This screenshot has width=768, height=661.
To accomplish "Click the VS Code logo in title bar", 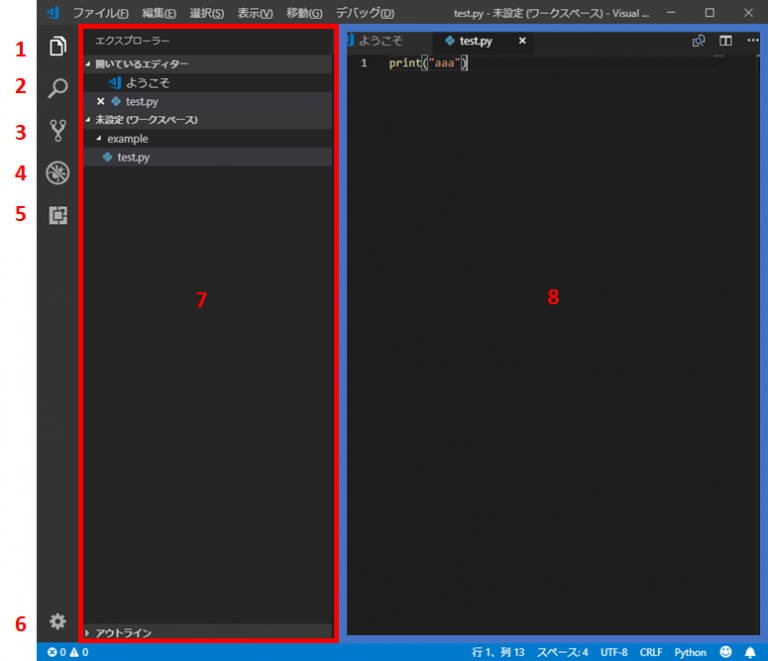I will [x=52, y=13].
